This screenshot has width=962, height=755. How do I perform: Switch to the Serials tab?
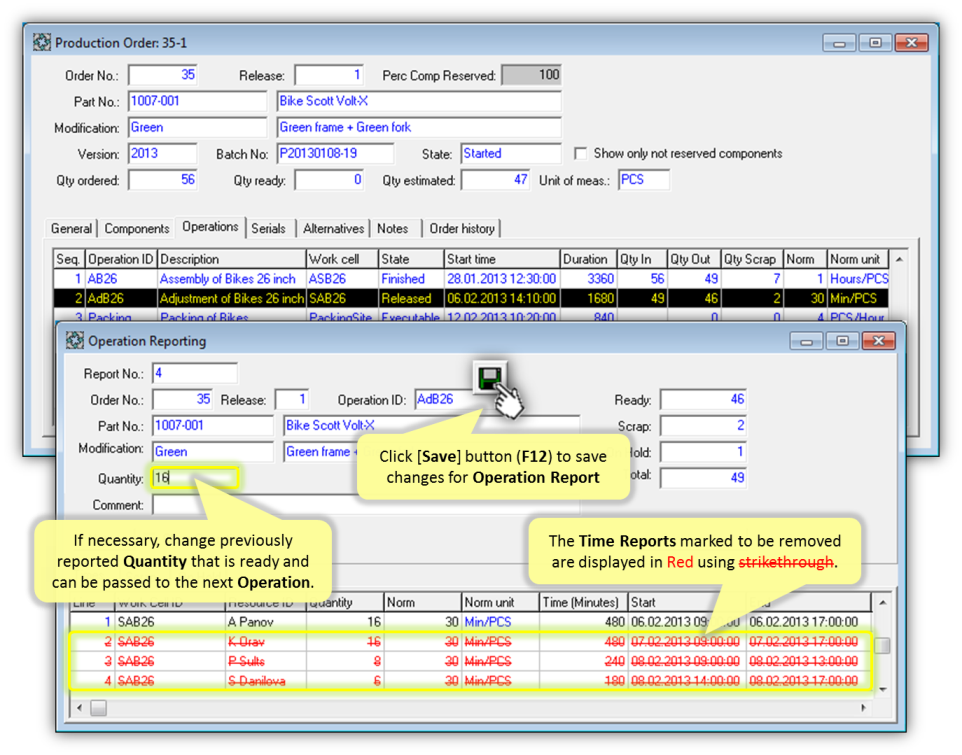pyautogui.click(x=268, y=228)
